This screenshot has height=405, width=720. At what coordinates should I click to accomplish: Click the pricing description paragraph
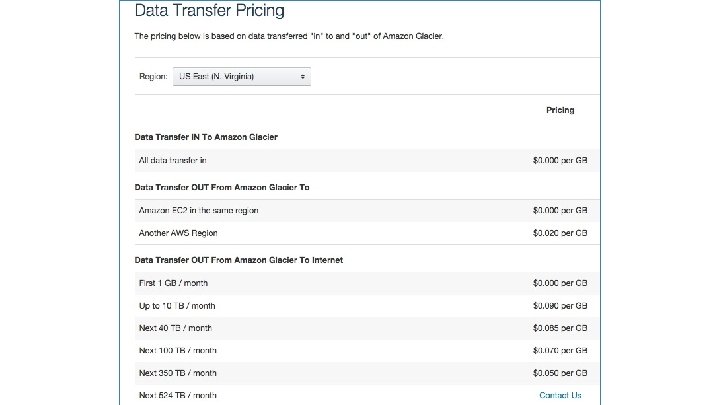point(288,36)
